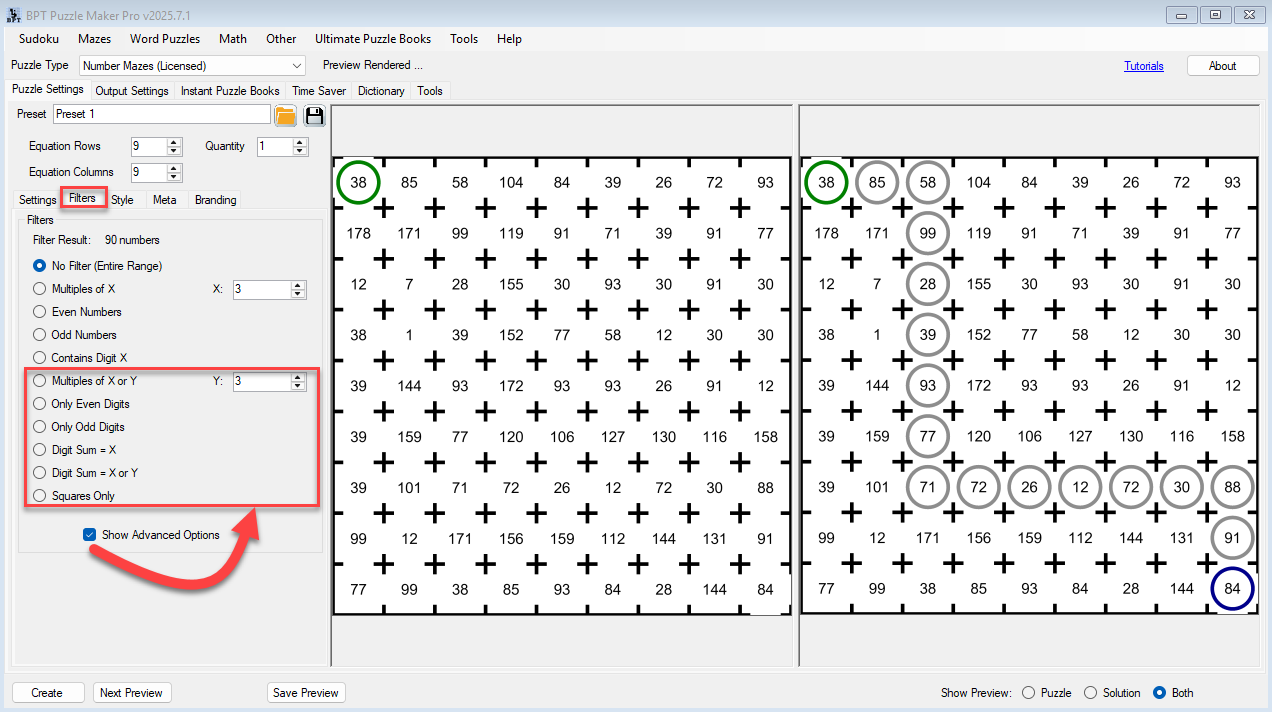Open the preset folder icon
This screenshot has width=1272, height=712.
point(285,115)
